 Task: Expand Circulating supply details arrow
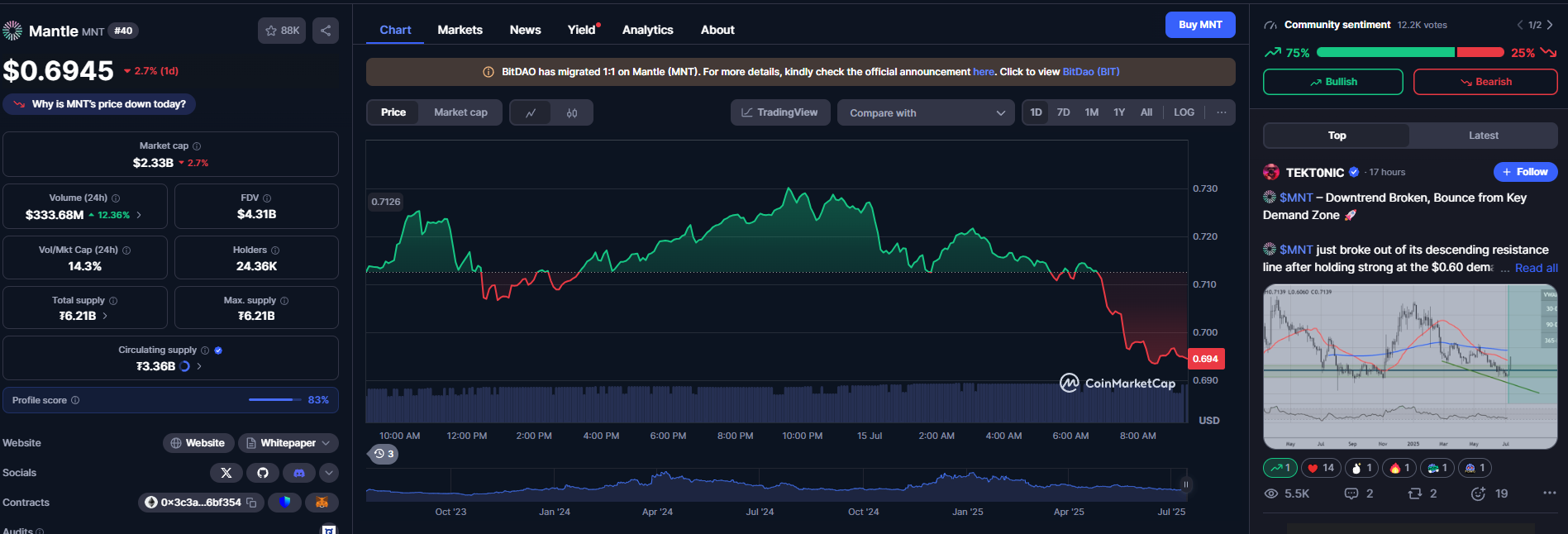tap(199, 366)
